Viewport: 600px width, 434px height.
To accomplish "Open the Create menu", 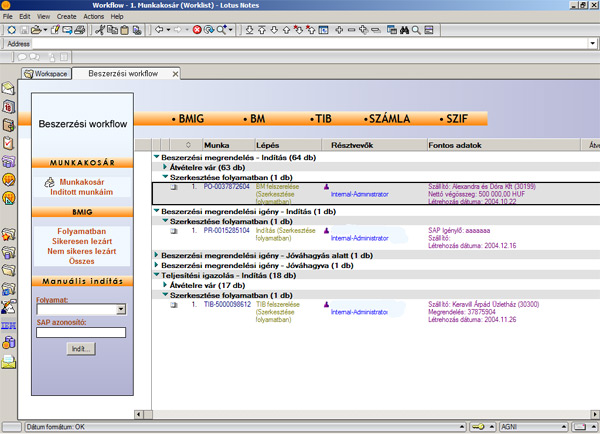I will click(67, 16).
